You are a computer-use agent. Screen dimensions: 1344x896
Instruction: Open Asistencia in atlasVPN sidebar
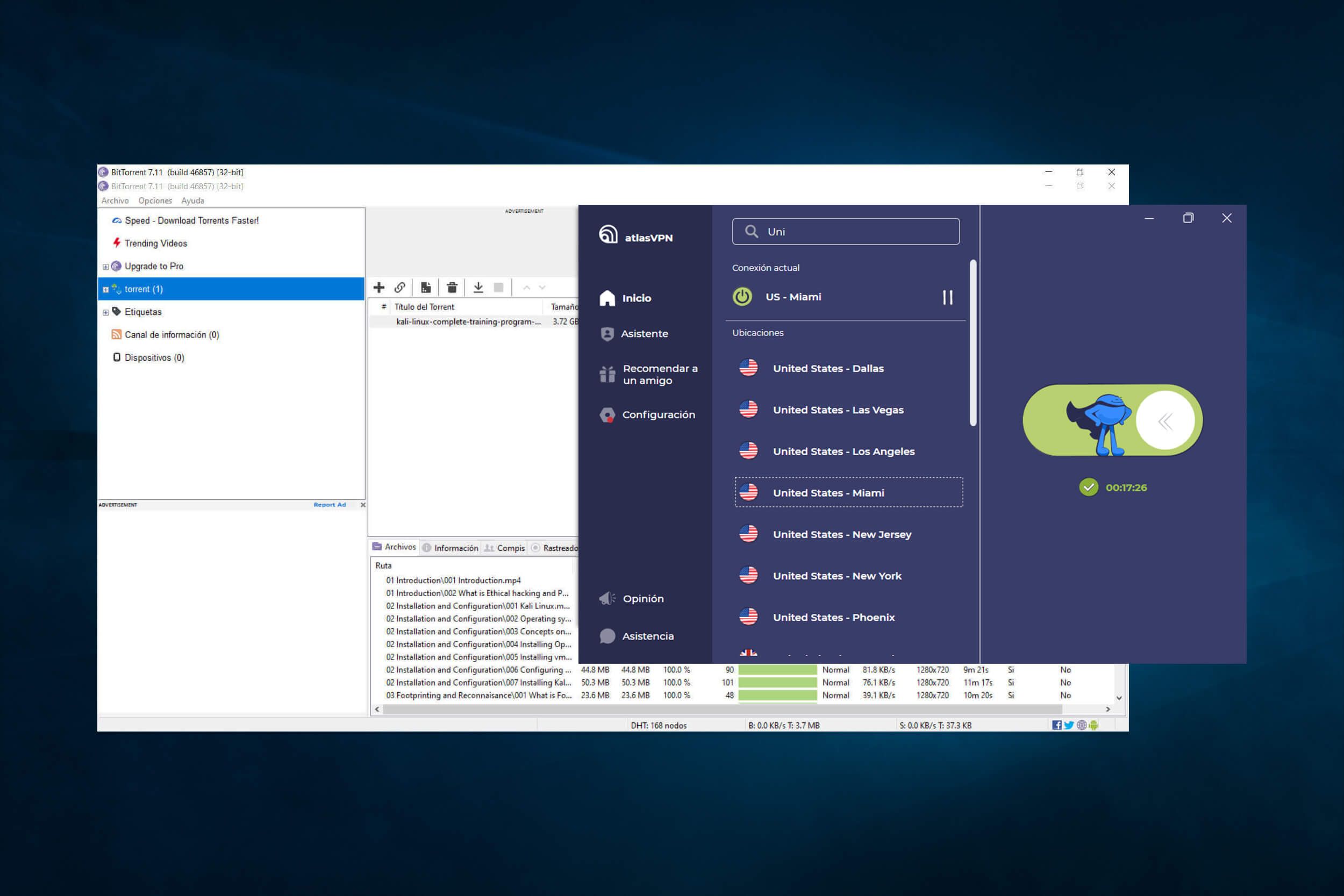pyautogui.click(x=637, y=636)
